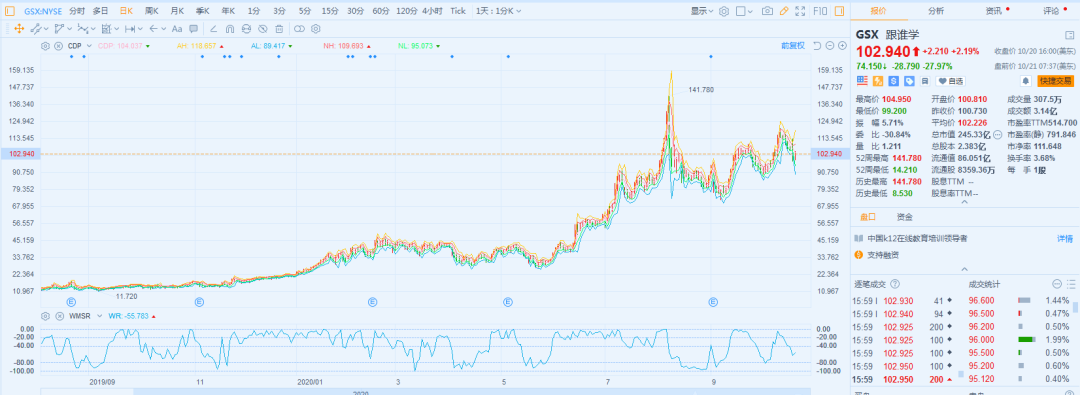Open the 评论 comments tab

coord(1051,11)
